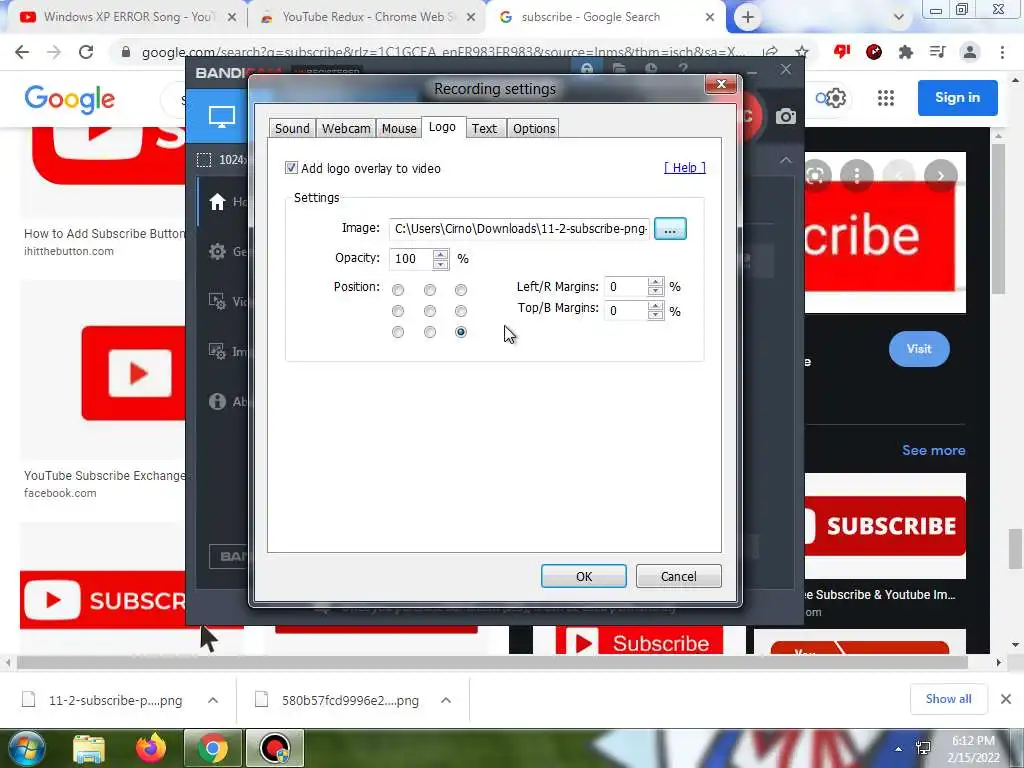The height and width of the screenshot is (768, 1024).
Task: Open Bandicam About info icon
Action: (217, 401)
